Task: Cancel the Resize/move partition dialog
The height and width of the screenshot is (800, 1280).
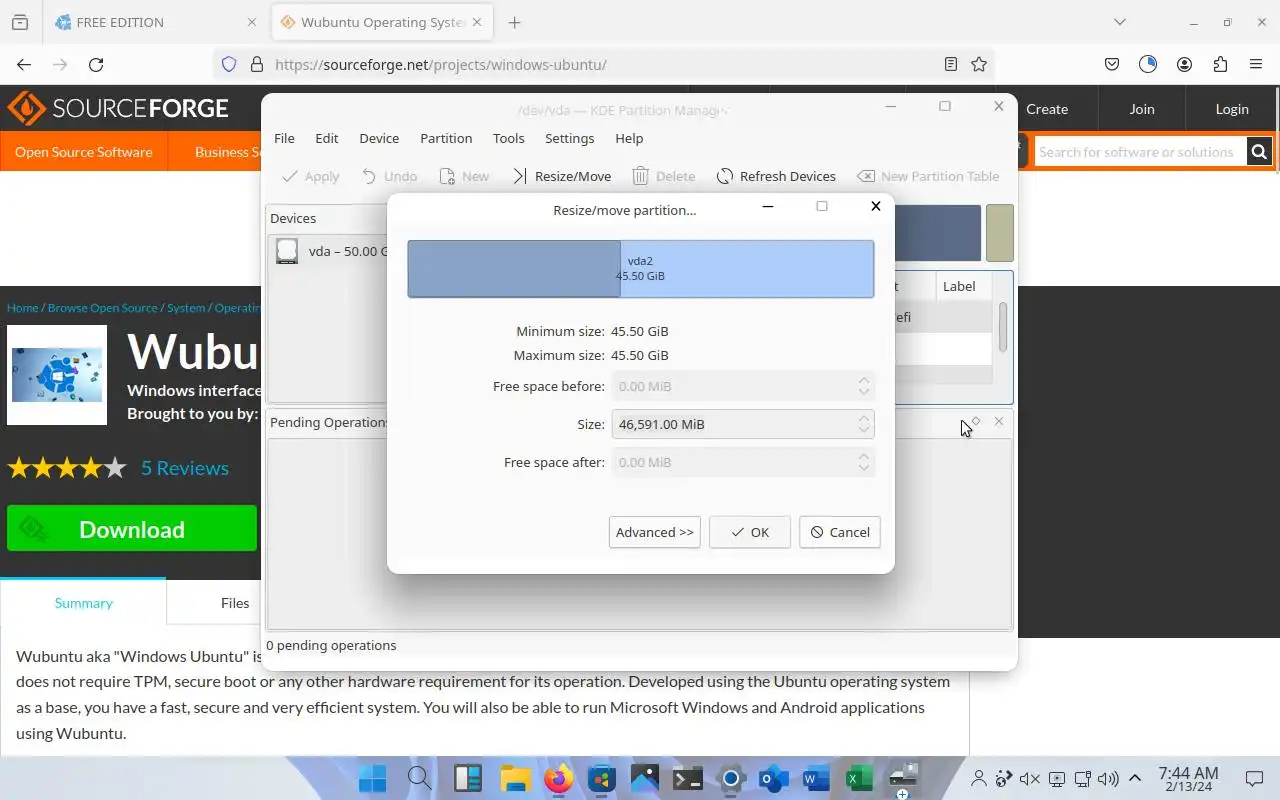Action: tap(840, 532)
